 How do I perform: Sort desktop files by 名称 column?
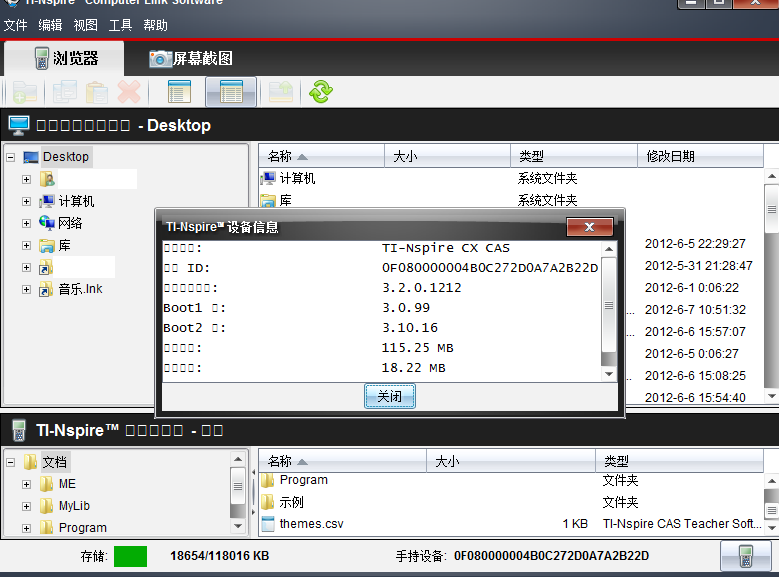pos(321,156)
